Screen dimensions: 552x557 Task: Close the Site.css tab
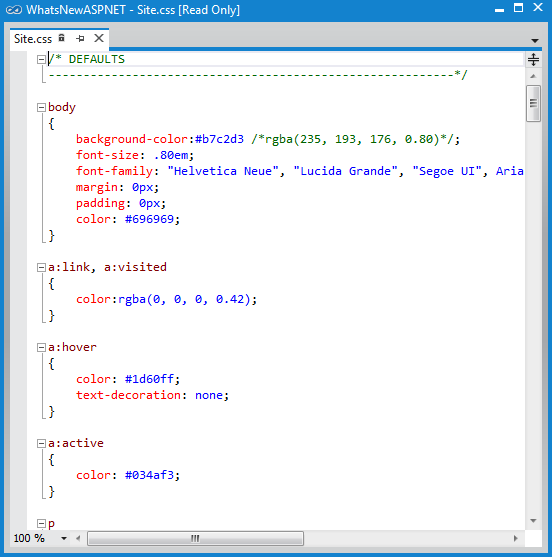[x=99, y=38]
